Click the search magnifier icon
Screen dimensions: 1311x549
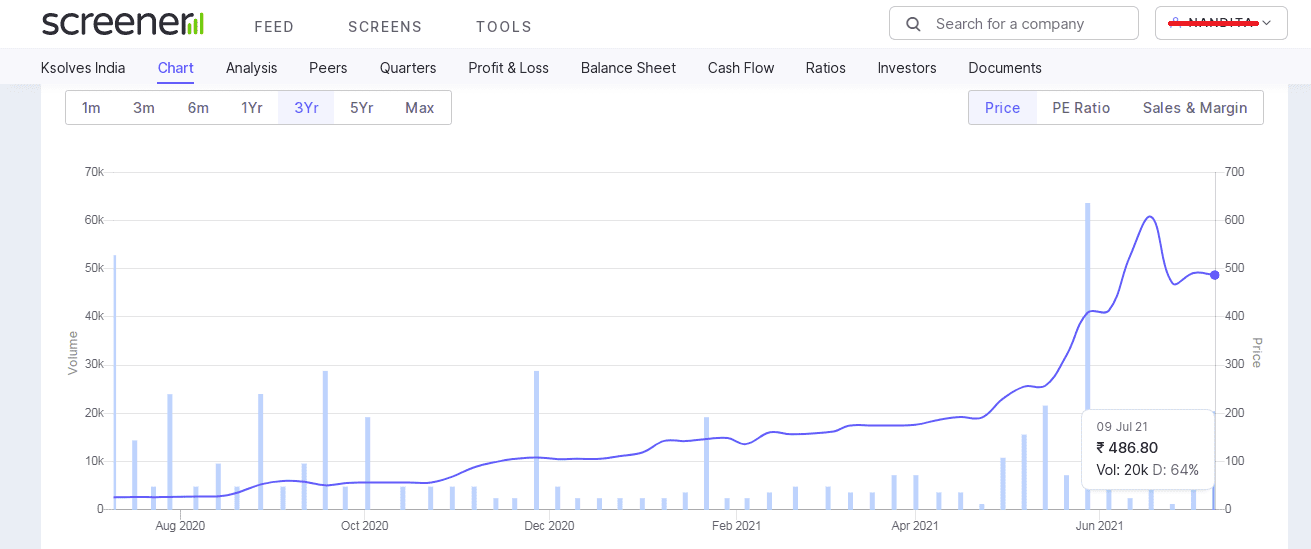tap(912, 23)
